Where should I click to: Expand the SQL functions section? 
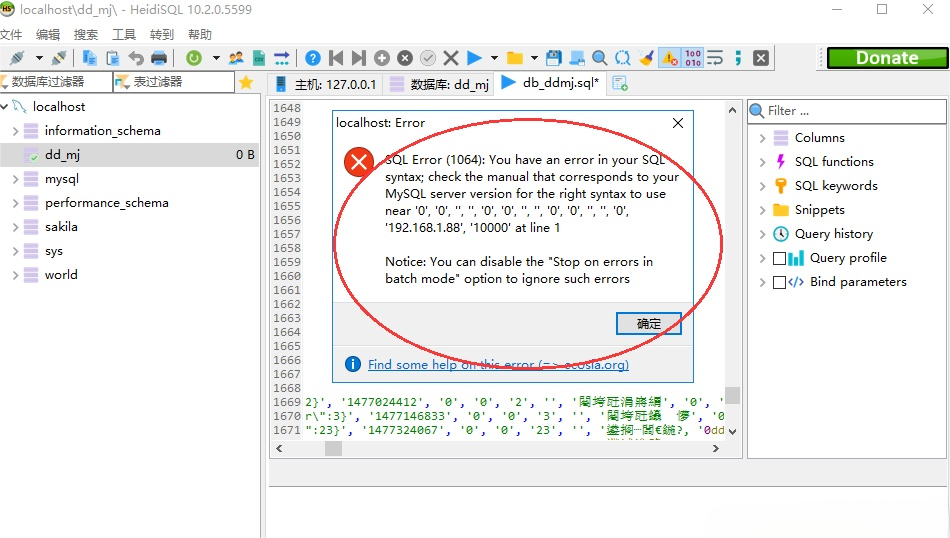click(x=762, y=162)
